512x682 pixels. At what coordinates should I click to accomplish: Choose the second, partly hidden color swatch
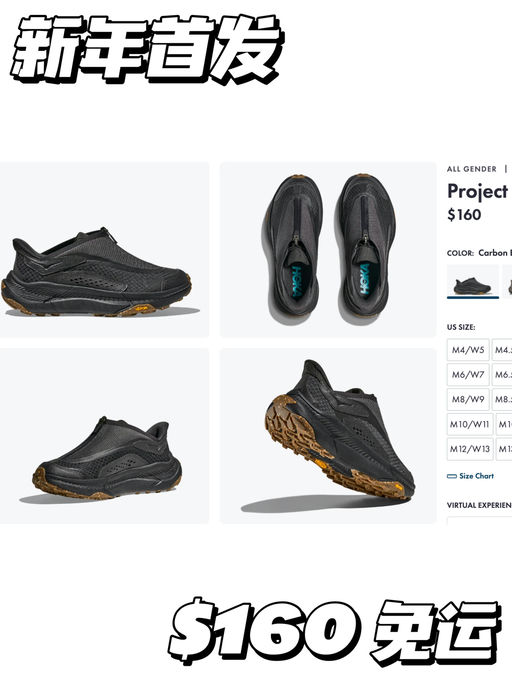[507, 281]
